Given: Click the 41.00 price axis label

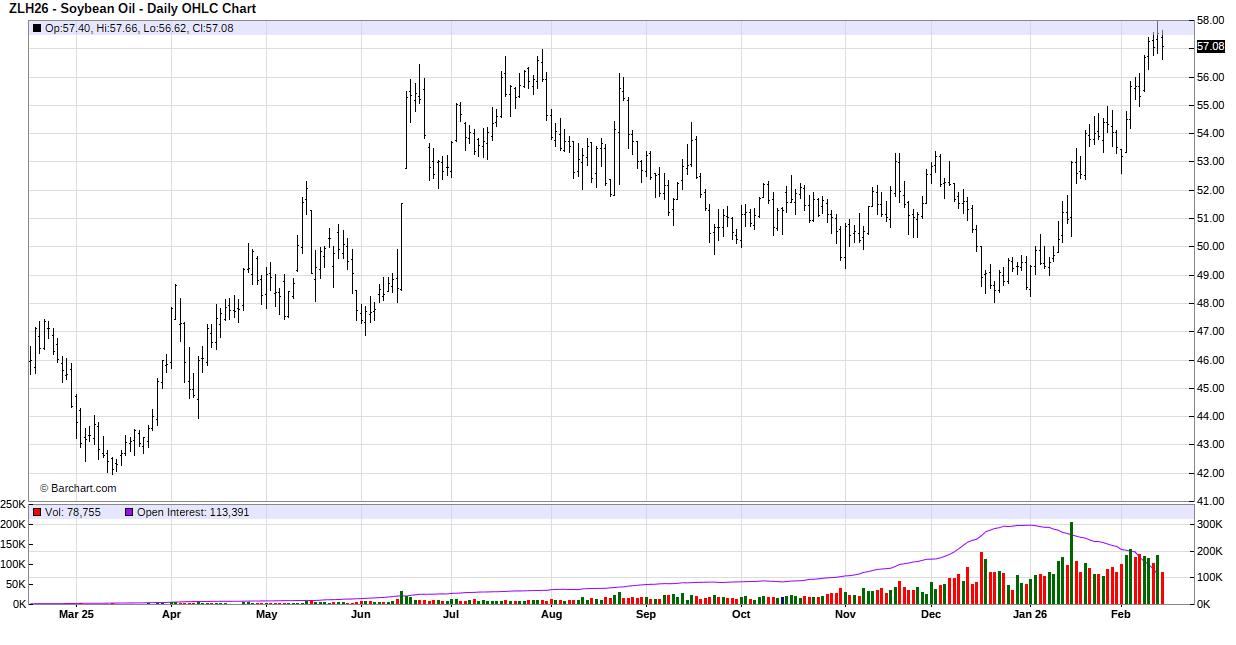Looking at the screenshot, I should coord(1210,501).
